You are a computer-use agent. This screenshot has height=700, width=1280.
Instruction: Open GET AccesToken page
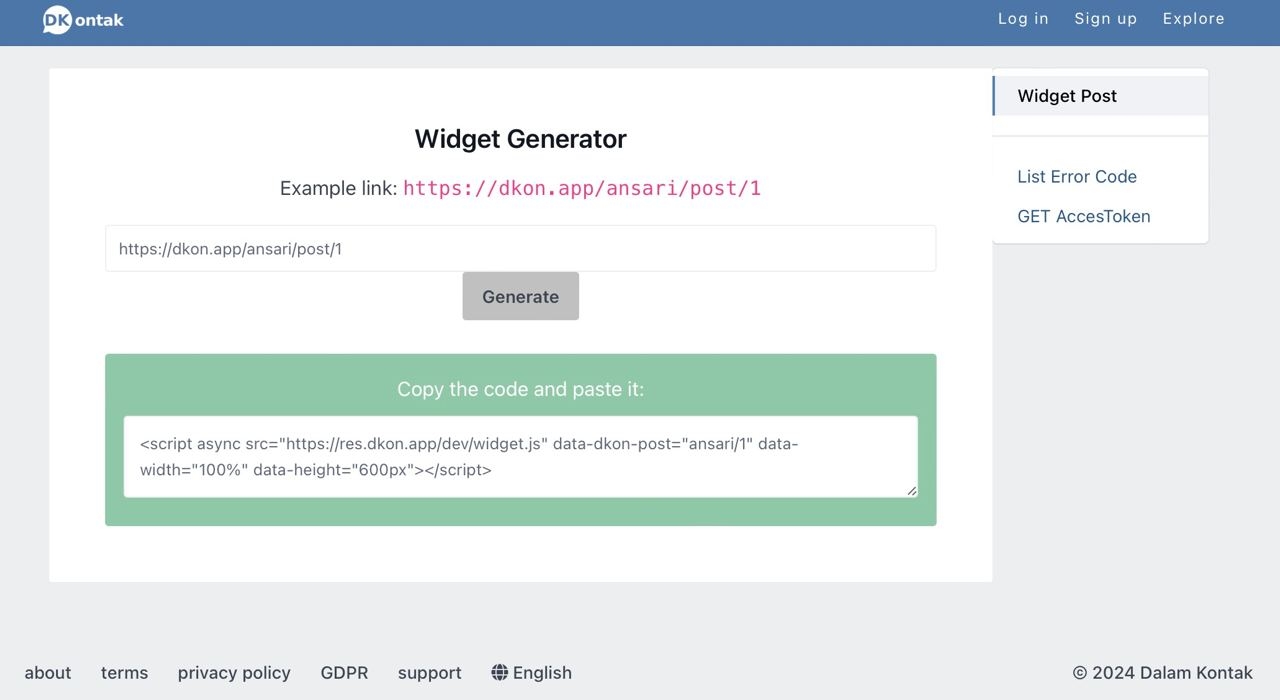[x=1084, y=216]
